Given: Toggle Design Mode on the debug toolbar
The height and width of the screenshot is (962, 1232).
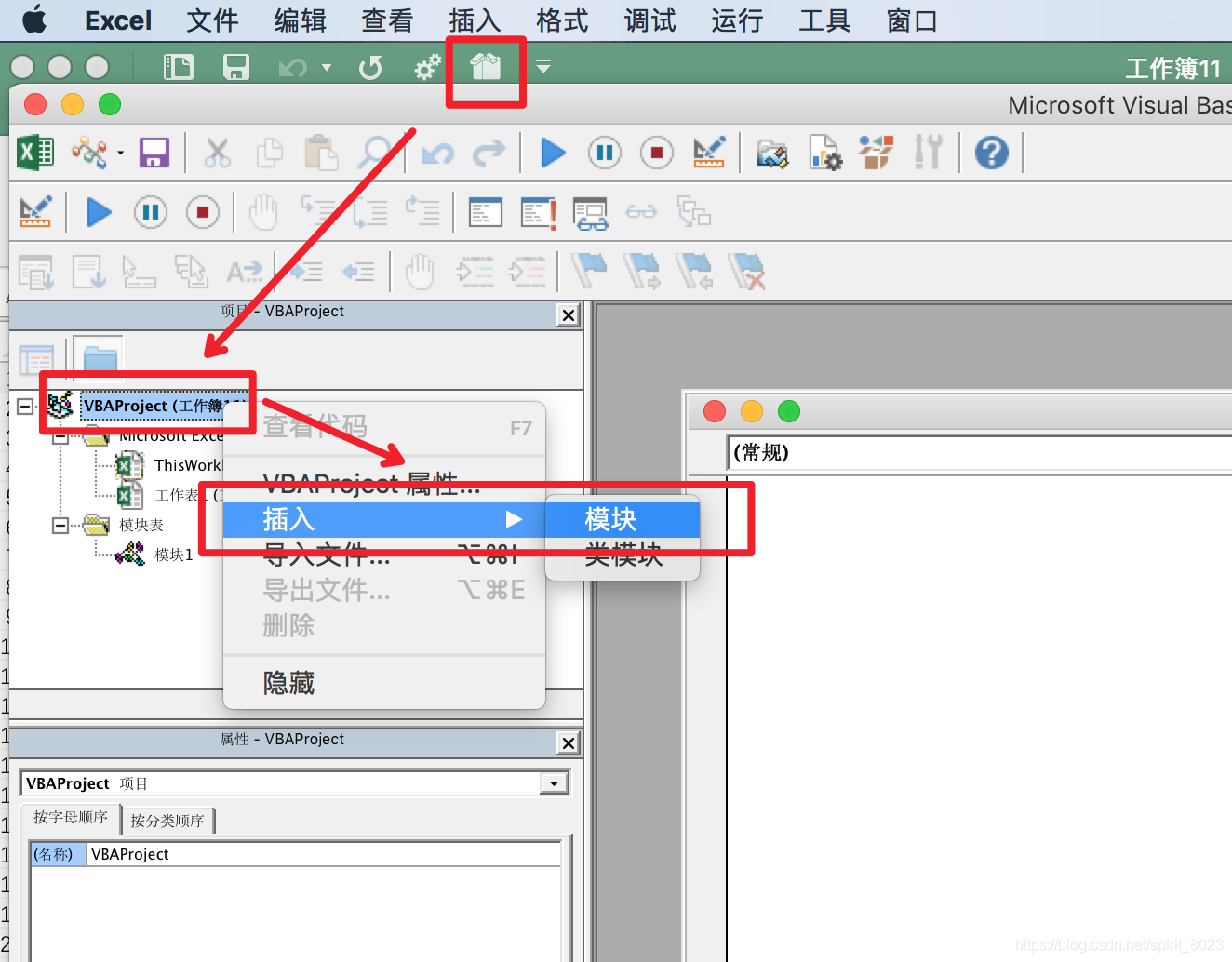Looking at the screenshot, I should click(35, 212).
